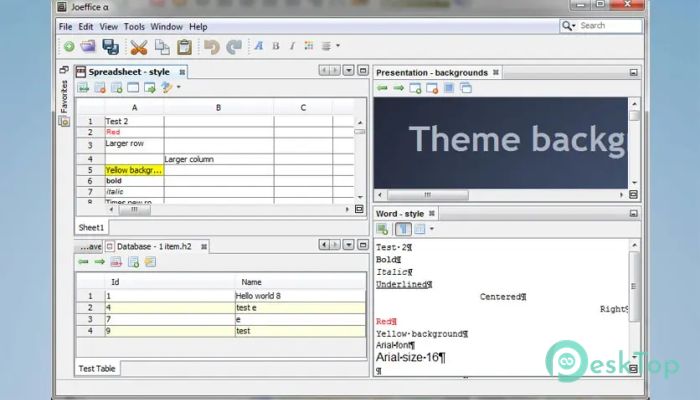Open the Window menu
Screen dimensions: 700x400
[167, 27]
